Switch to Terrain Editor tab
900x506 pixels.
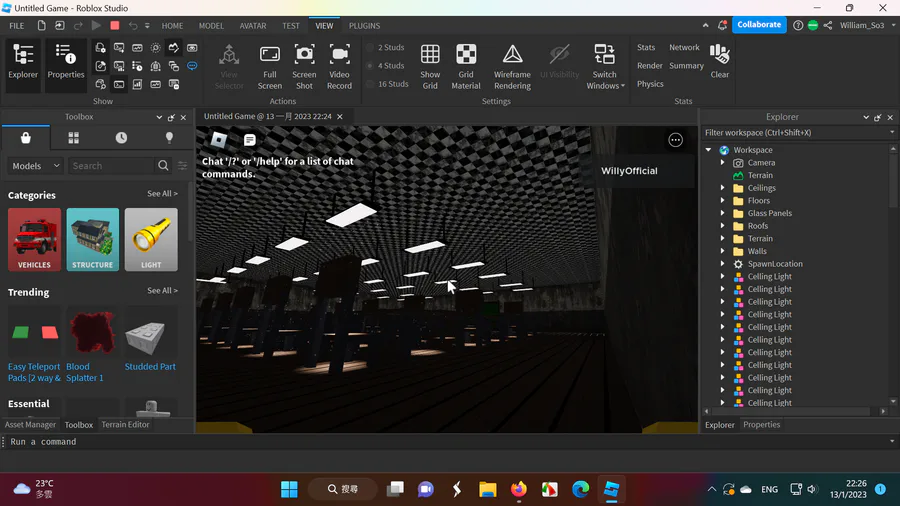(x=125, y=425)
